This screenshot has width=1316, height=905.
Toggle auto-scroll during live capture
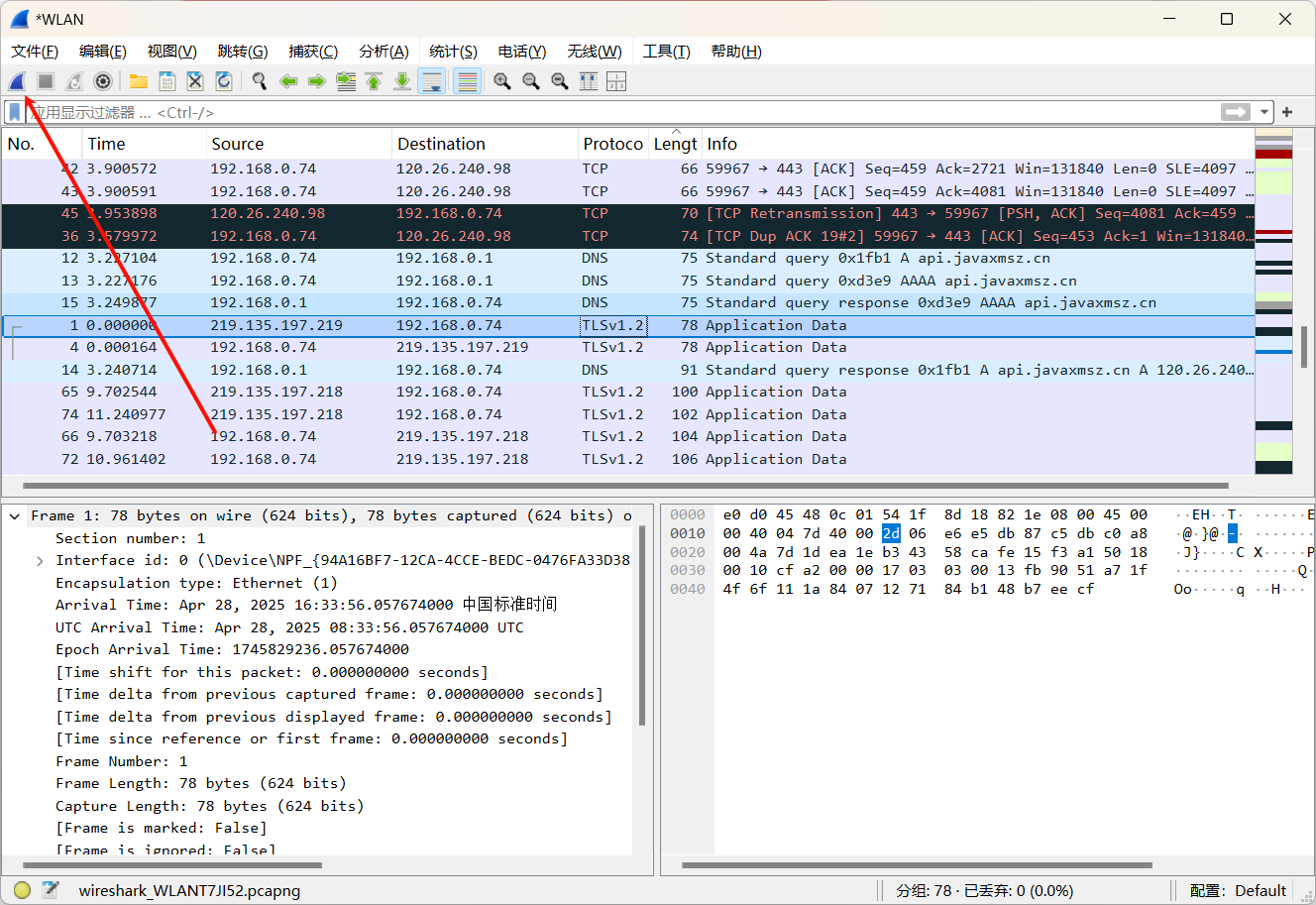(x=432, y=81)
